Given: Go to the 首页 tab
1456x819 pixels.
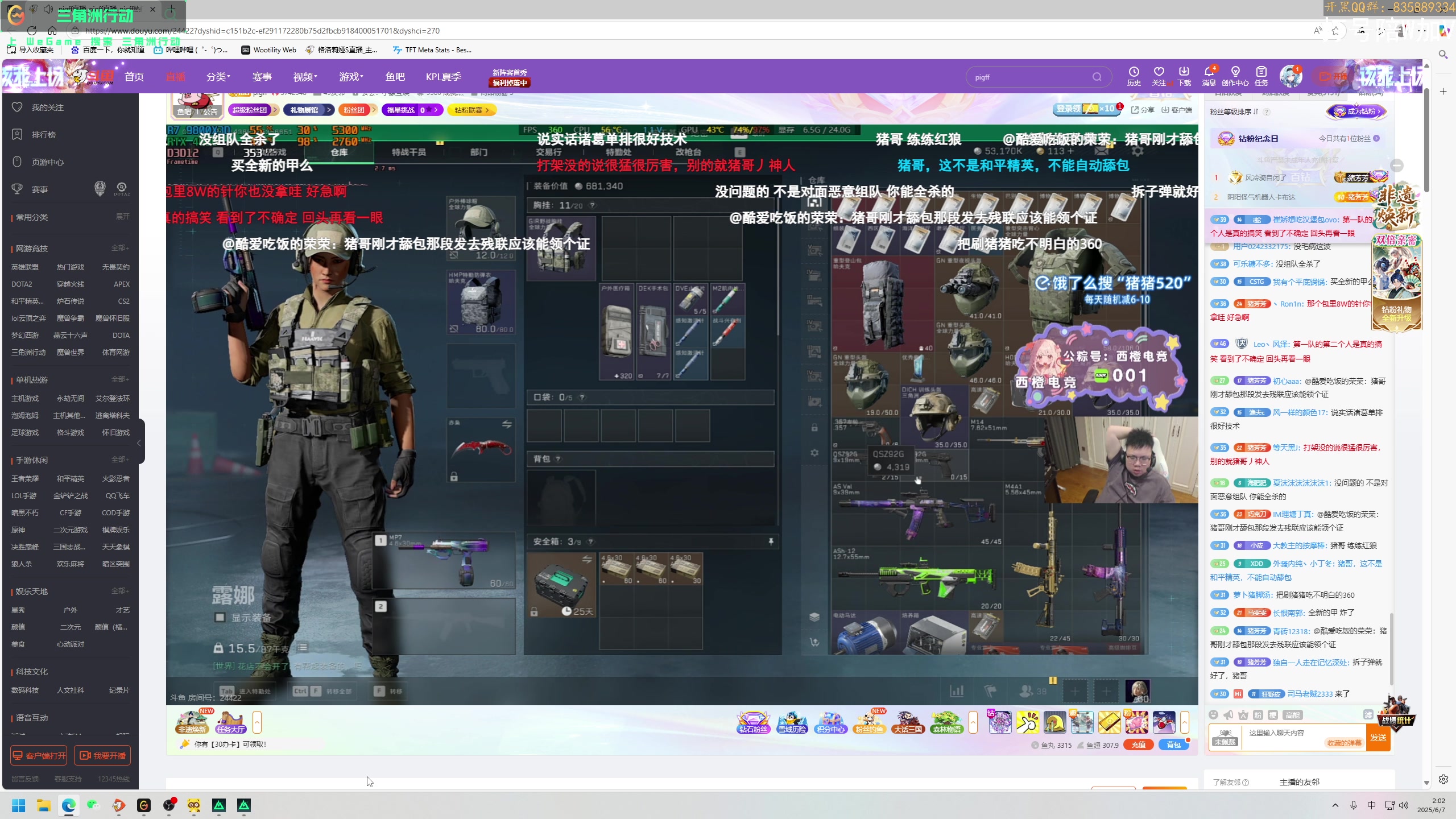Looking at the screenshot, I should [134, 77].
